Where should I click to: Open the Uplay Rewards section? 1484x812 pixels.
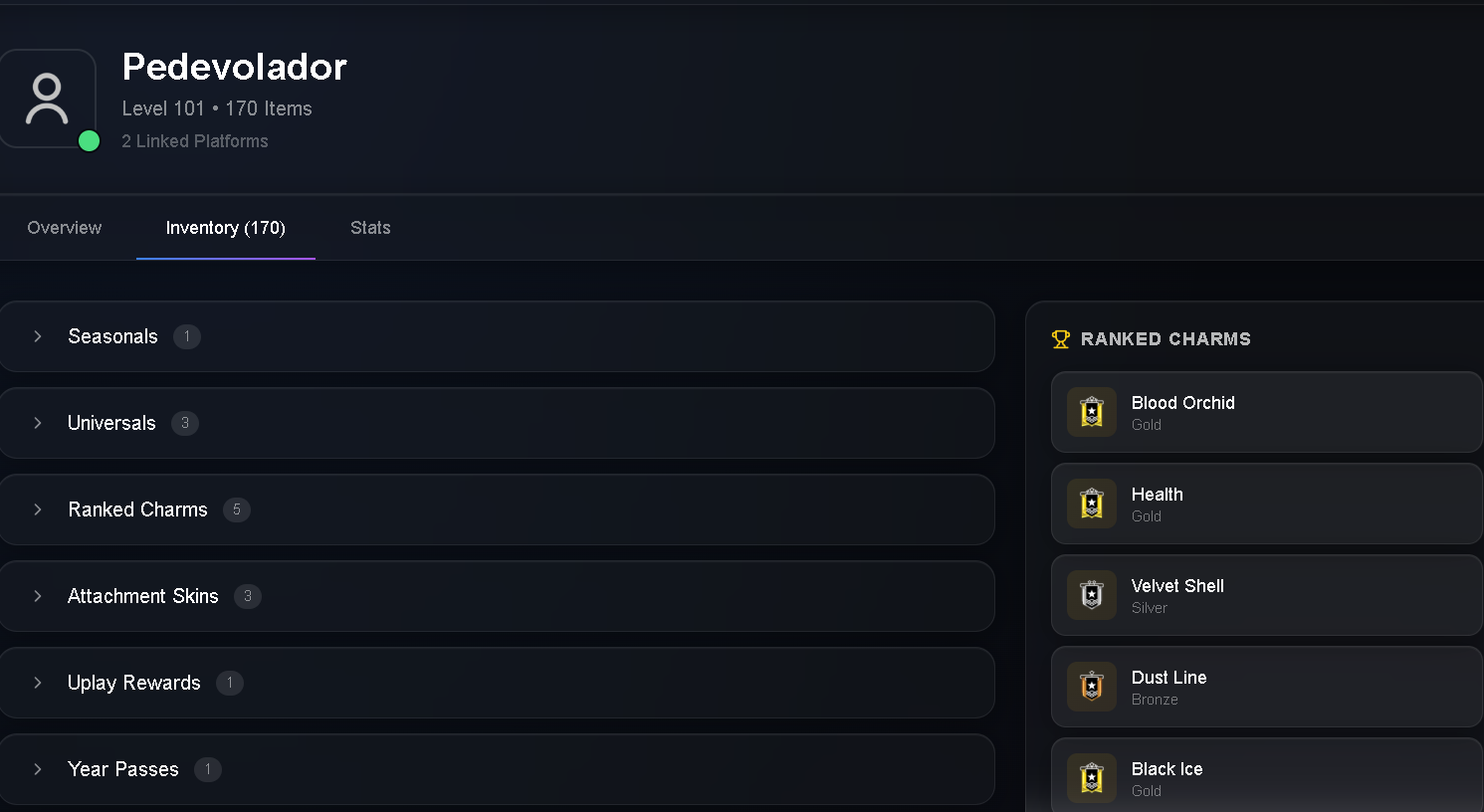pyautogui.click(x=497, y=683)
